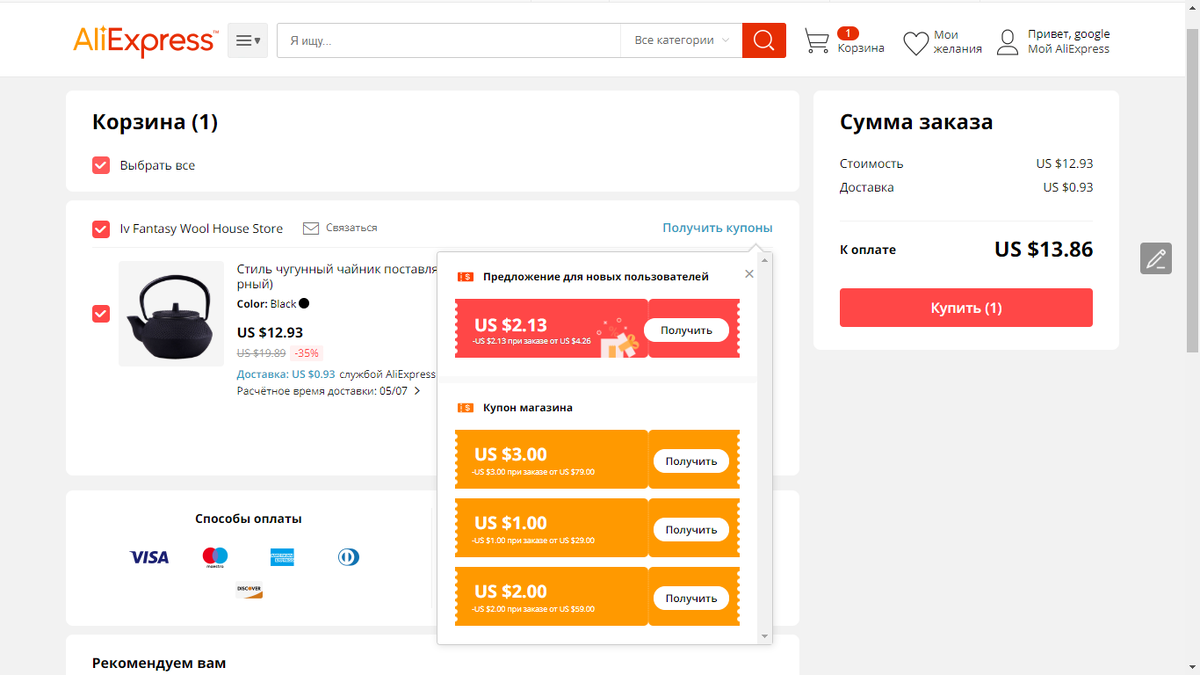Open wishlist via the heart icon

[x=914, y=41]
